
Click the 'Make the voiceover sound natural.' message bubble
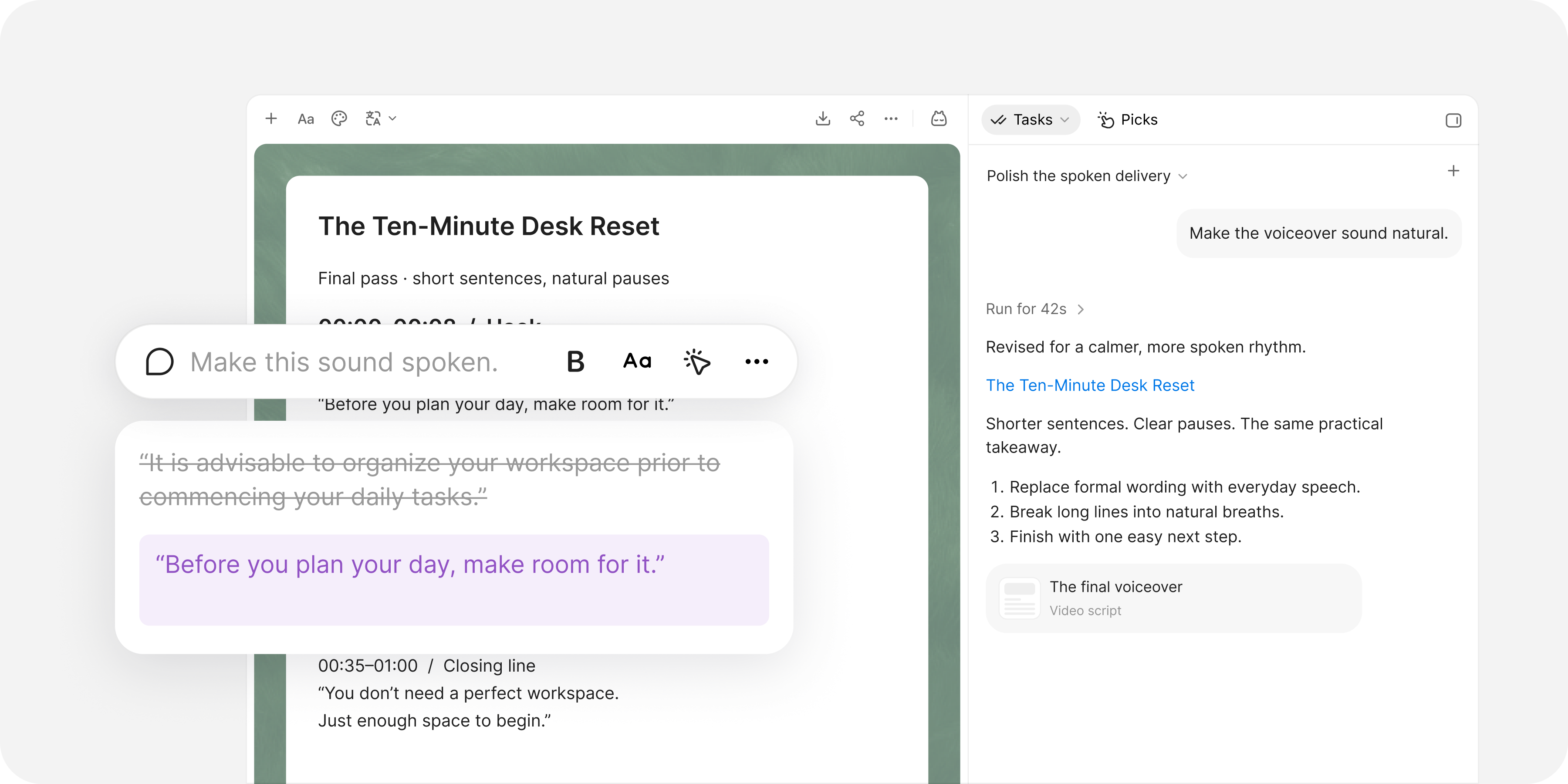tap(1319, 234)
